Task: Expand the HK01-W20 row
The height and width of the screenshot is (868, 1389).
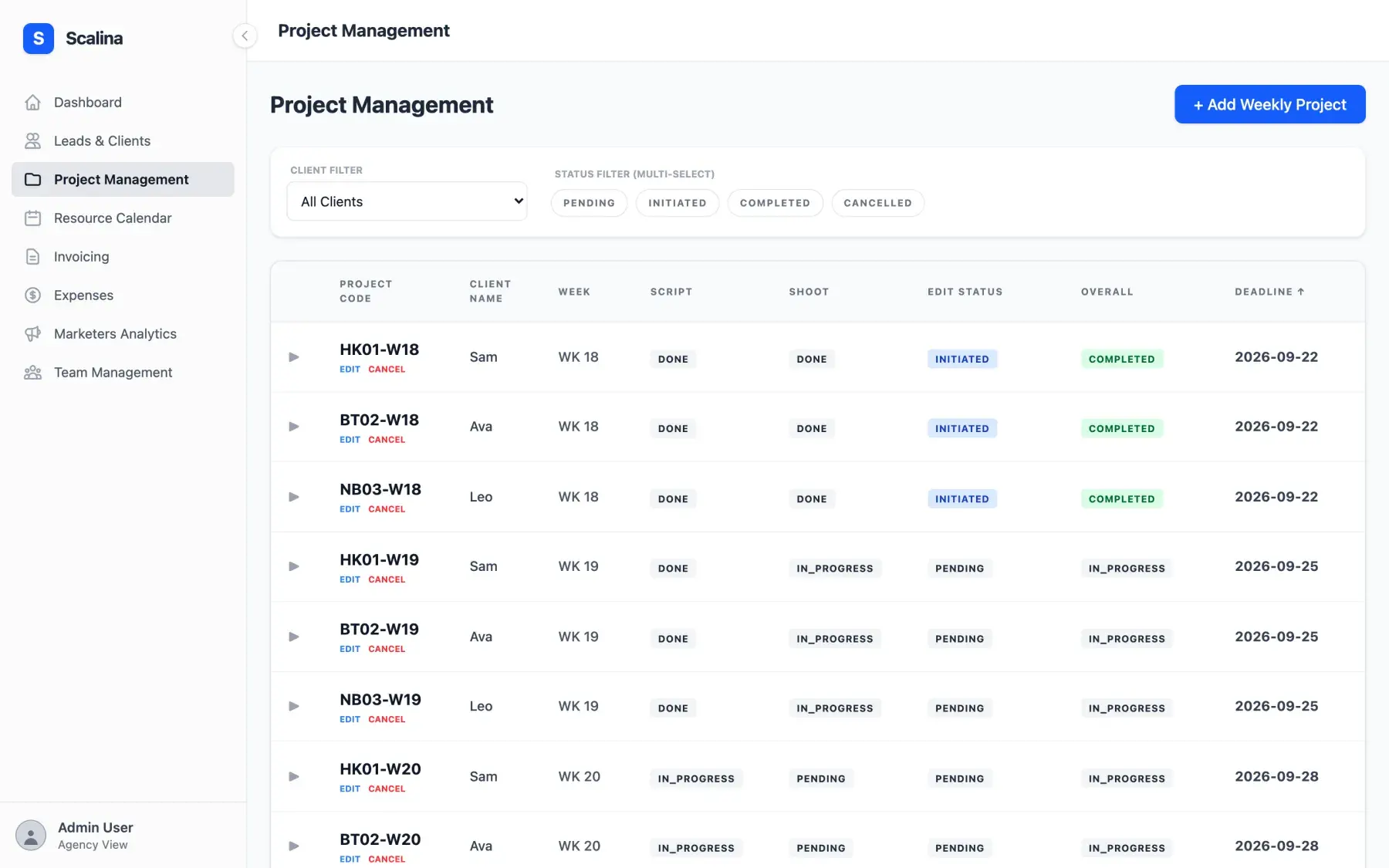Action: click(293, 775)
